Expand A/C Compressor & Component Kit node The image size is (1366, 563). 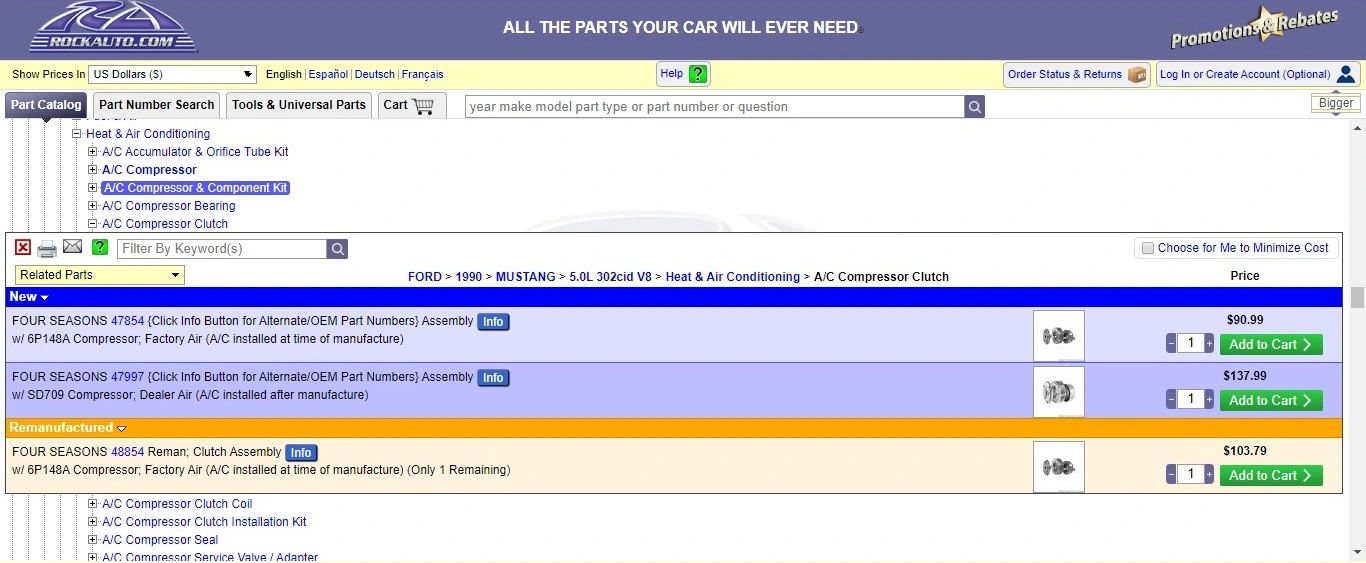coord(93,188)
